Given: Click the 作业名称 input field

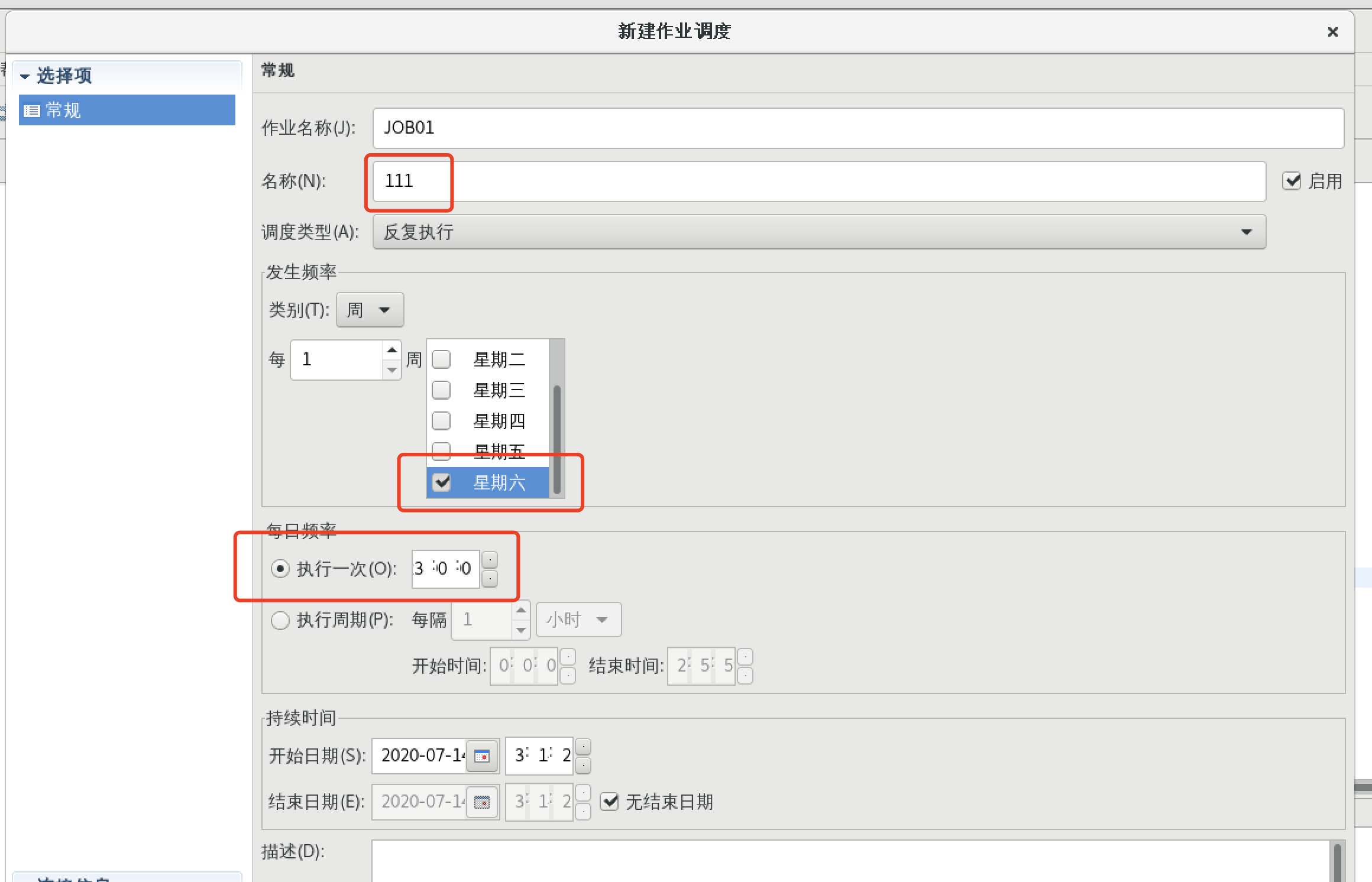Looking at the screenshot, I should [857, 128].
